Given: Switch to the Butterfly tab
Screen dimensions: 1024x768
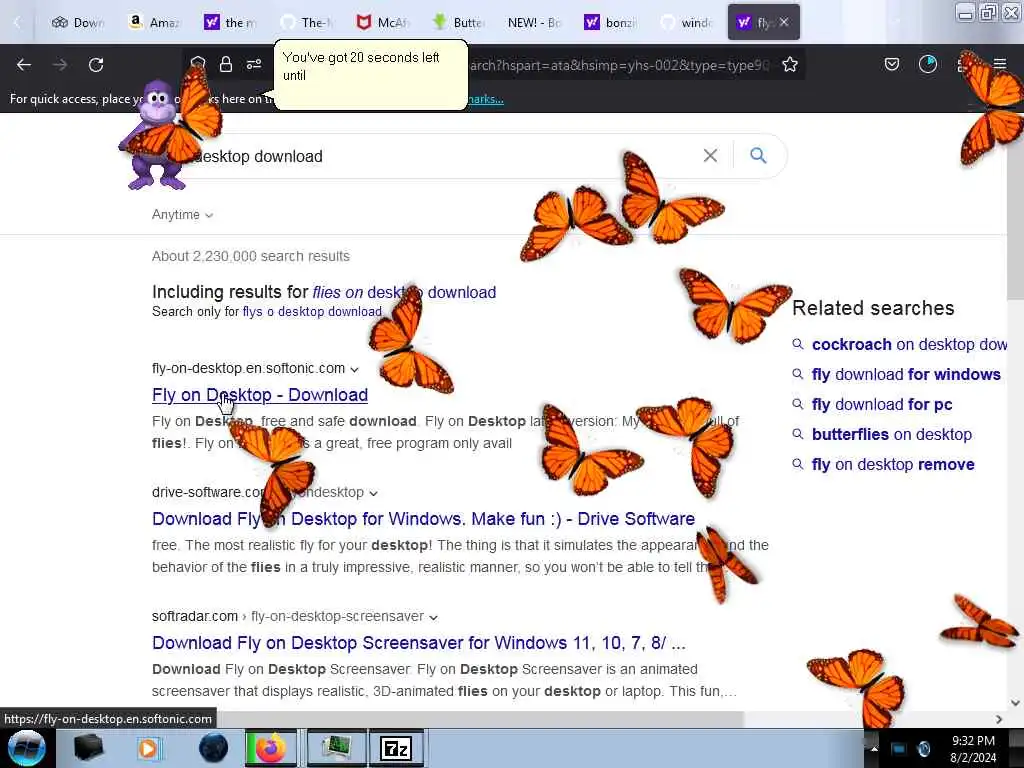Looking at the screenshot, I should (x=459, y=22).
